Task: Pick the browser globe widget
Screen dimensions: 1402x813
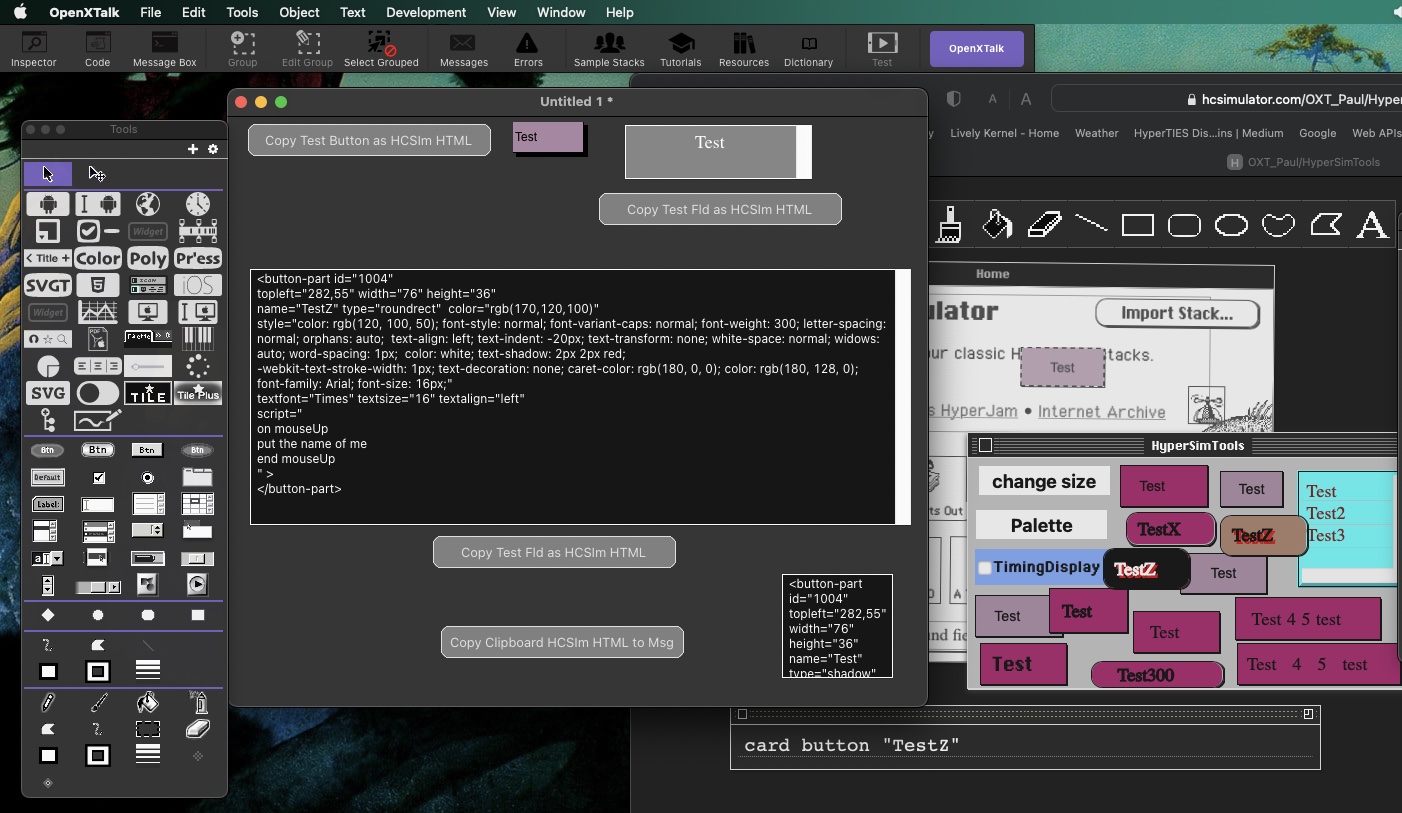Action: [x=148, y=204]
